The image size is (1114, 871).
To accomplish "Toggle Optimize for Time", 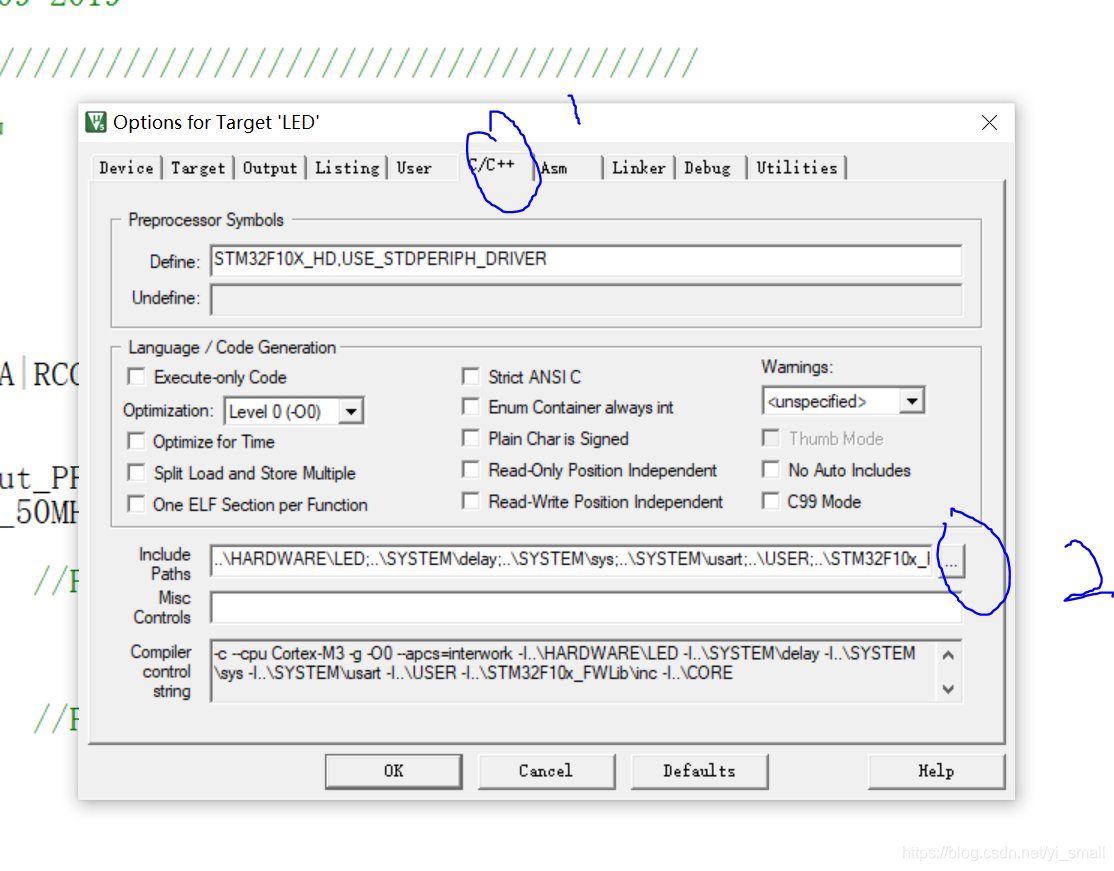I will click(x=136, y=441).
